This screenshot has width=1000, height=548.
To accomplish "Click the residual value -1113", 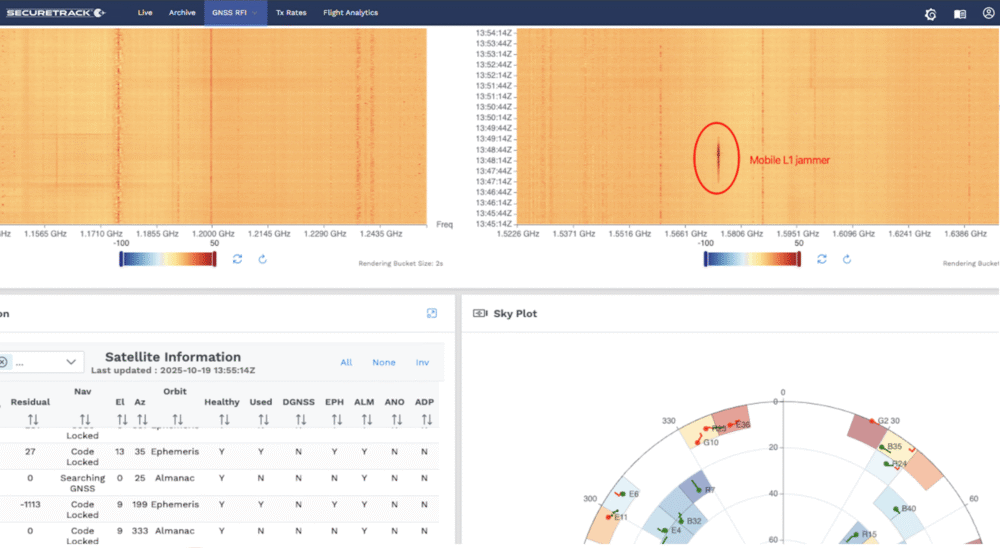I will coord(30,505).
